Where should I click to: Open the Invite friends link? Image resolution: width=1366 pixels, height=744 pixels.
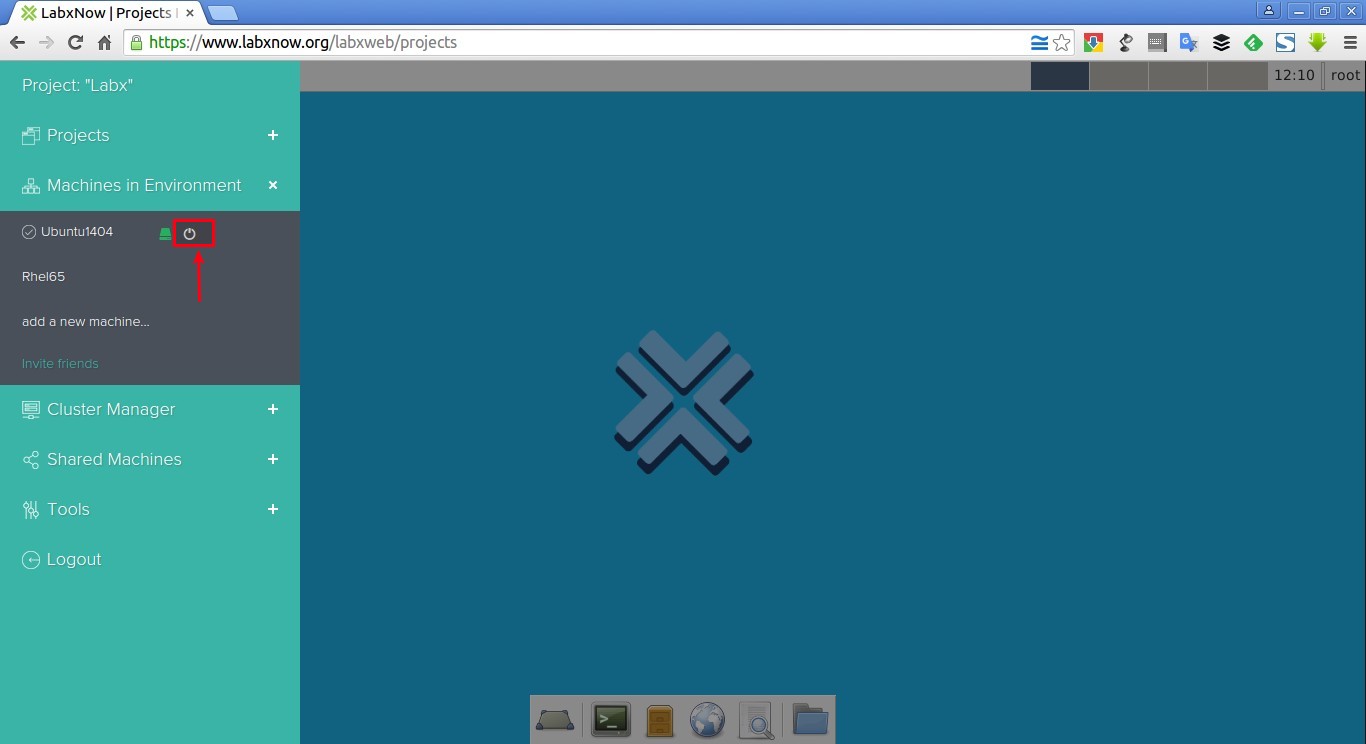click(x=60, y=363)
